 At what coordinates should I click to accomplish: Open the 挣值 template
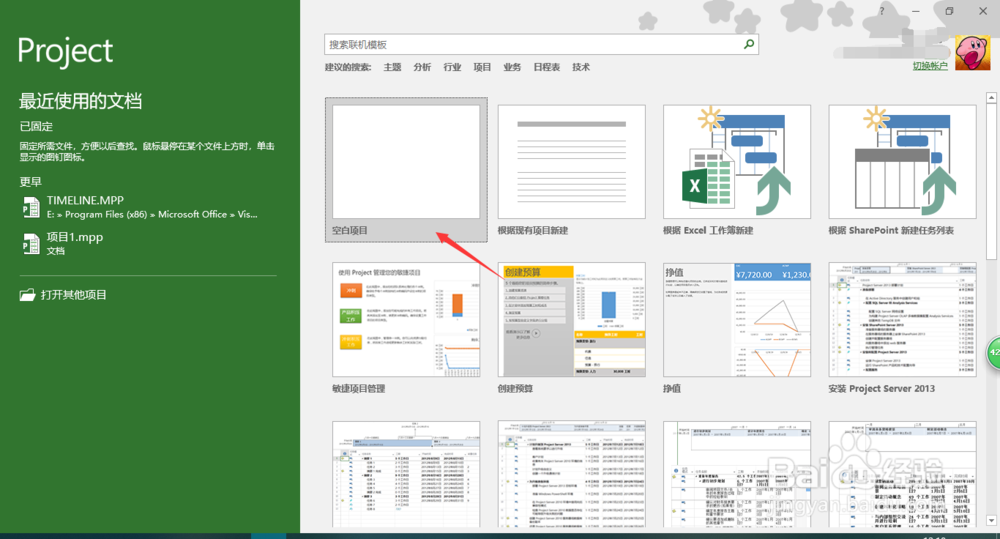(x=737, y=327)
